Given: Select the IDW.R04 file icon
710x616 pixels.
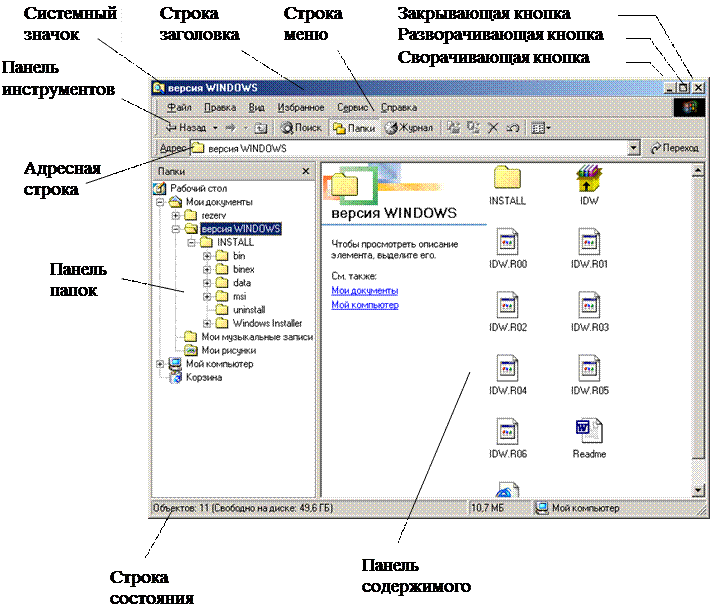Looking at the screenshot, I should click(507, 368).
